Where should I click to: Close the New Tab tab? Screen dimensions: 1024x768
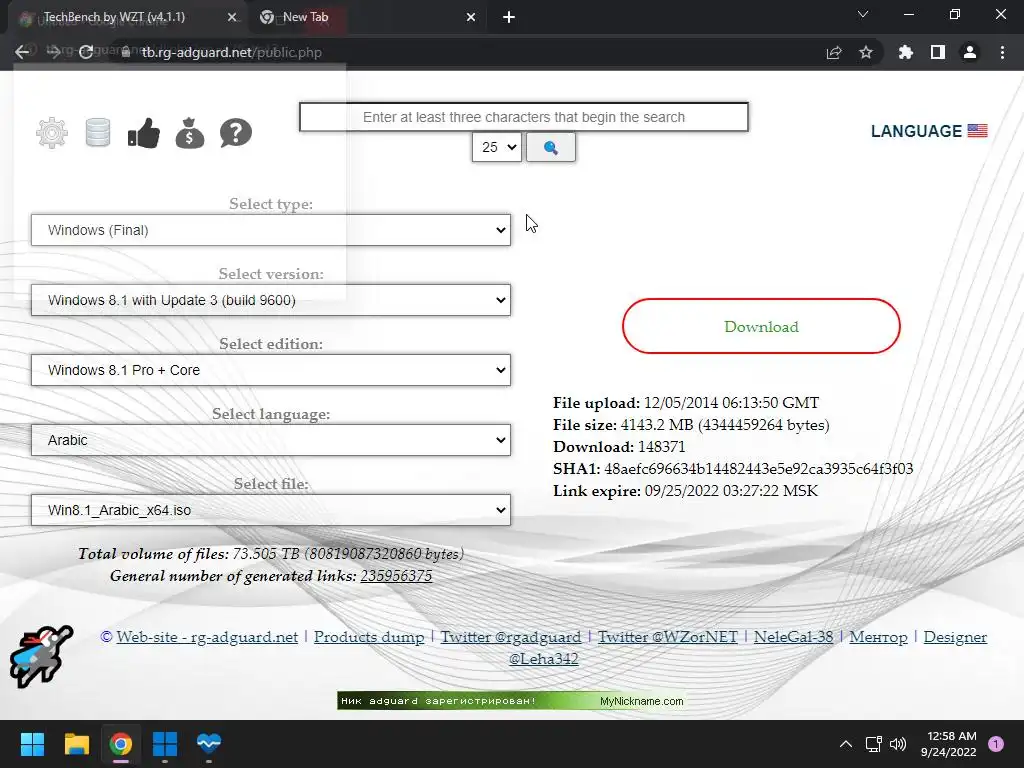(x=471, y=18)
